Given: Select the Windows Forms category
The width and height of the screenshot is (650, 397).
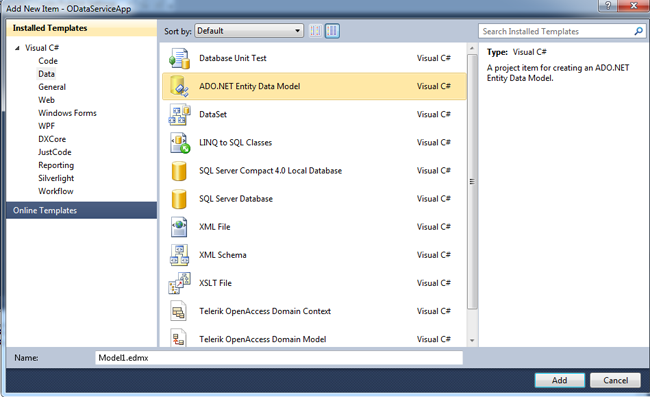Looking at the screenshot, I should (x=67, y=113).
